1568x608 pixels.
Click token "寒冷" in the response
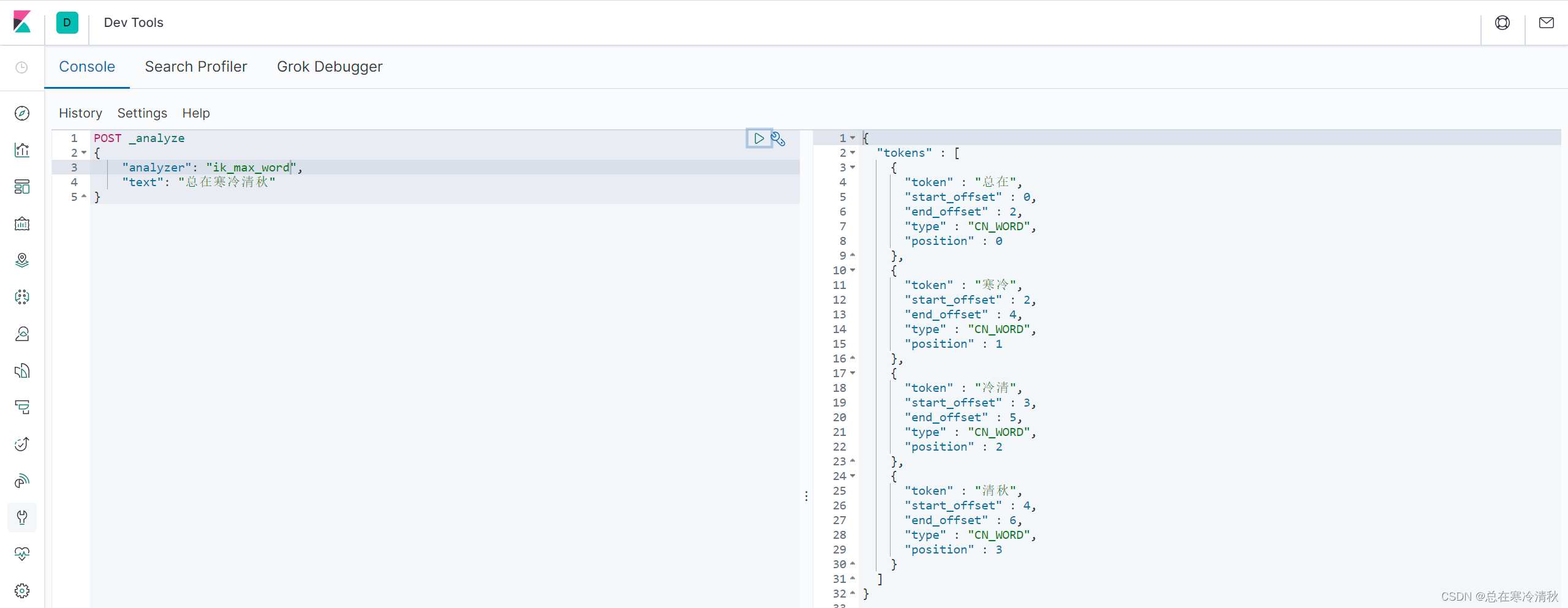pyautogui.click(x=996, y=285)
